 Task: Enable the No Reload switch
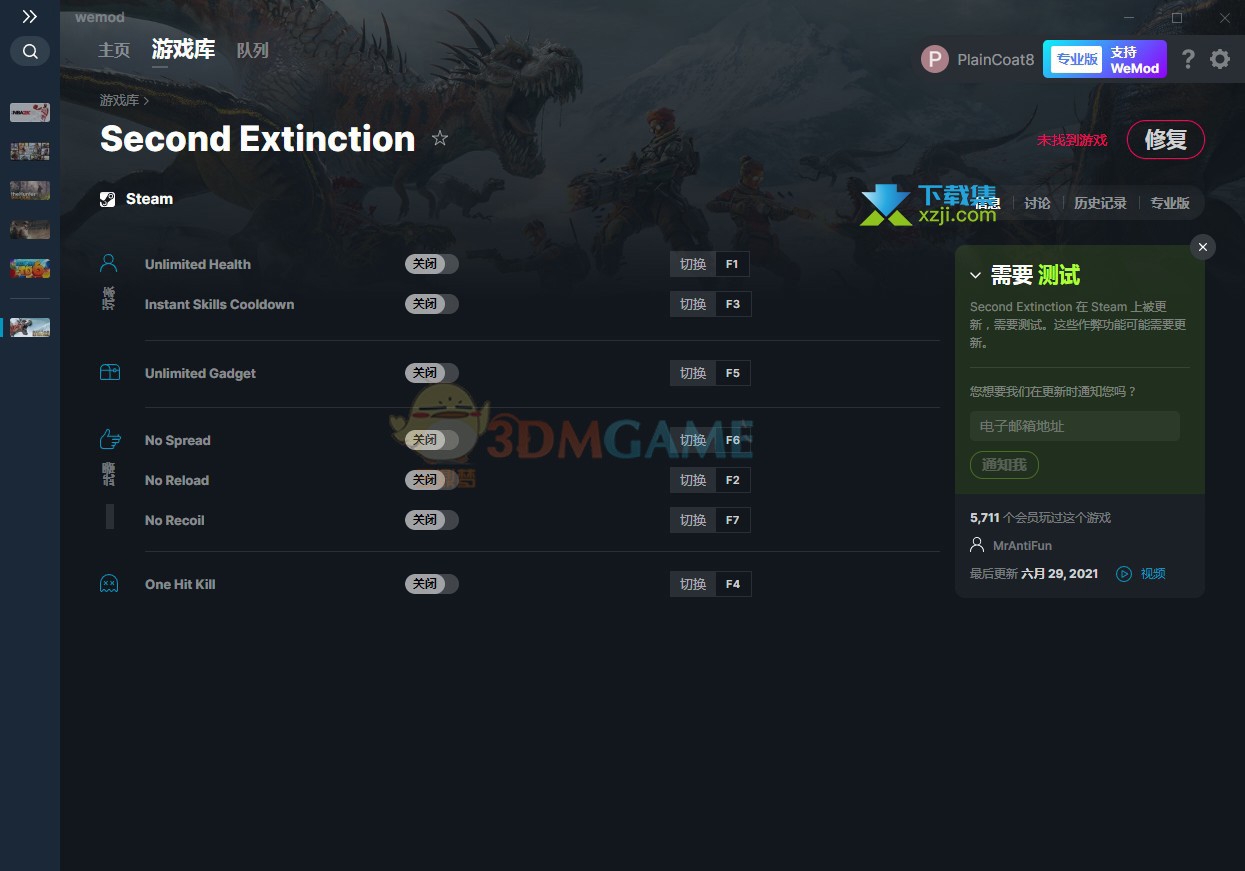(x=432, y=480)
